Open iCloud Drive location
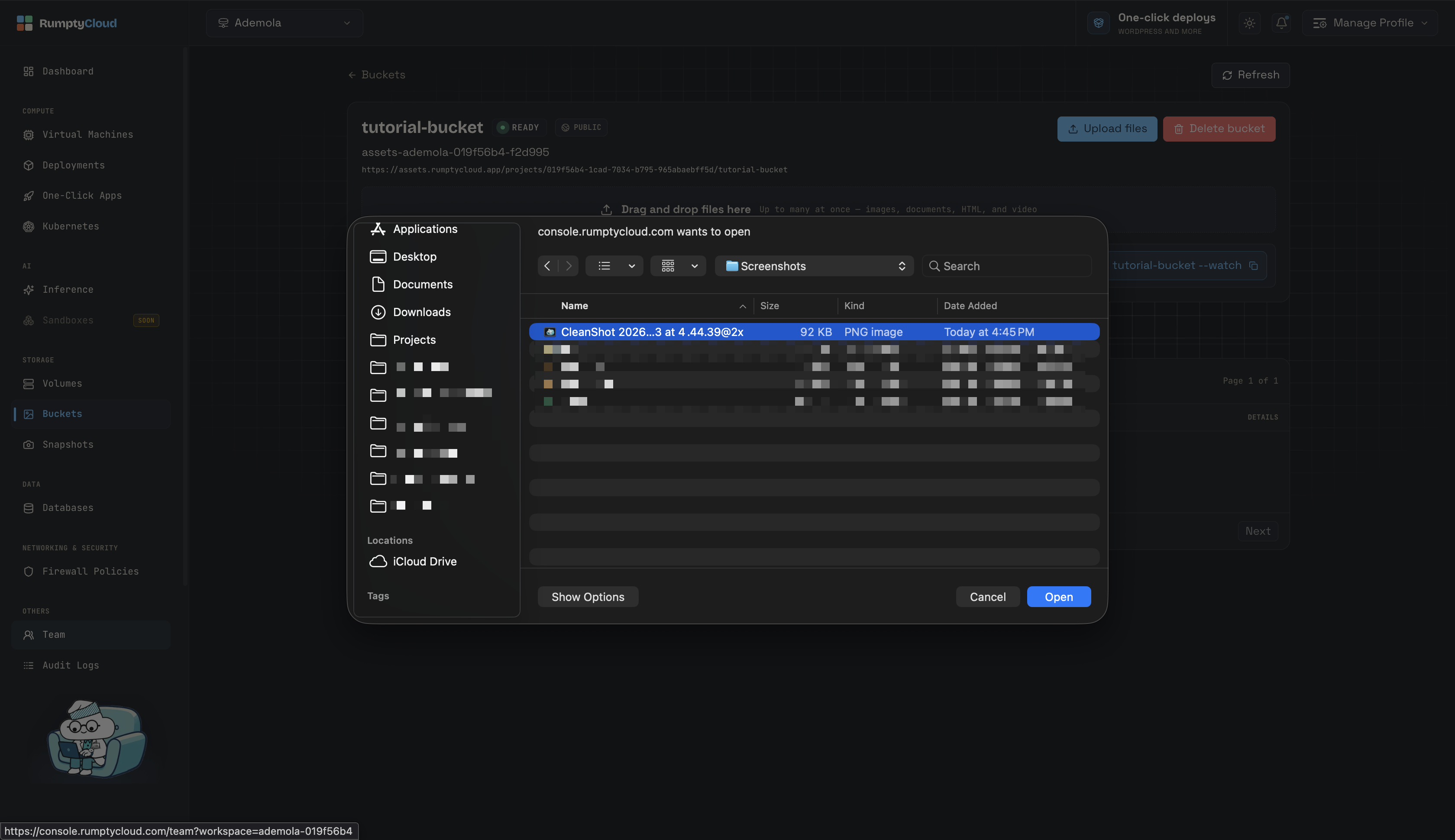The image size is (1455, 840). click(413, 561)
